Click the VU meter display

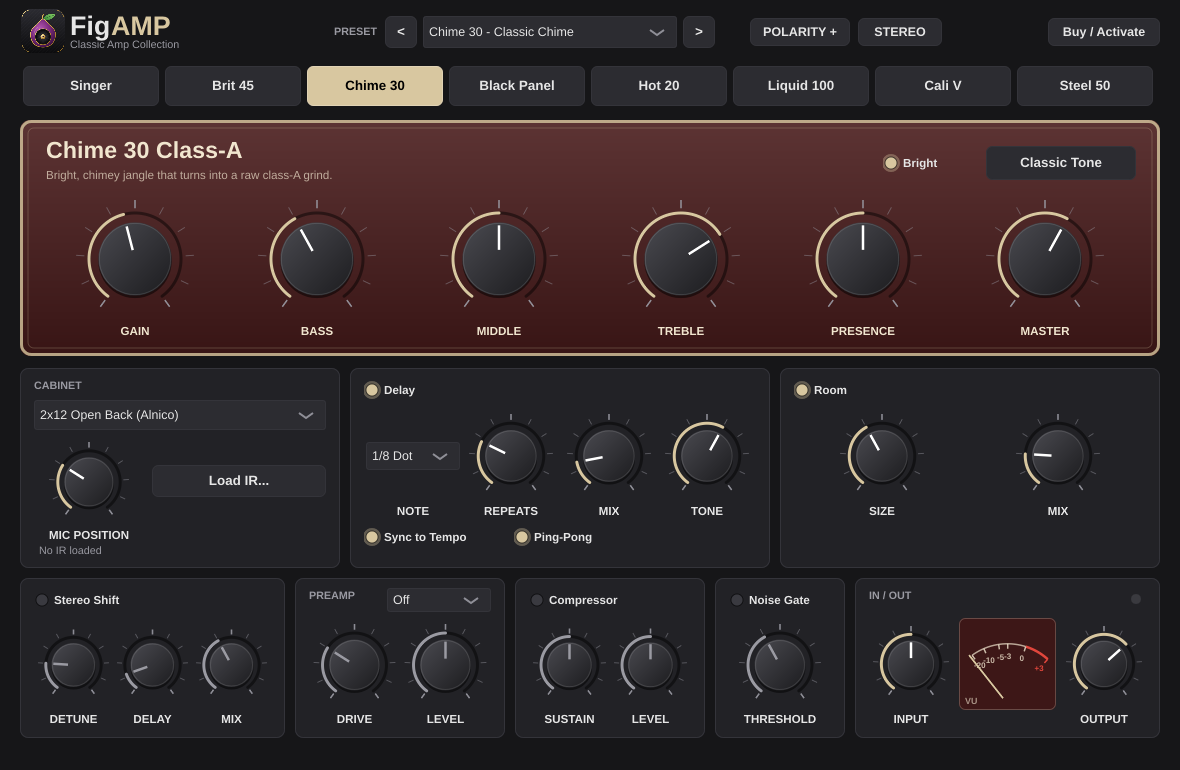(x=1007, y=664)
